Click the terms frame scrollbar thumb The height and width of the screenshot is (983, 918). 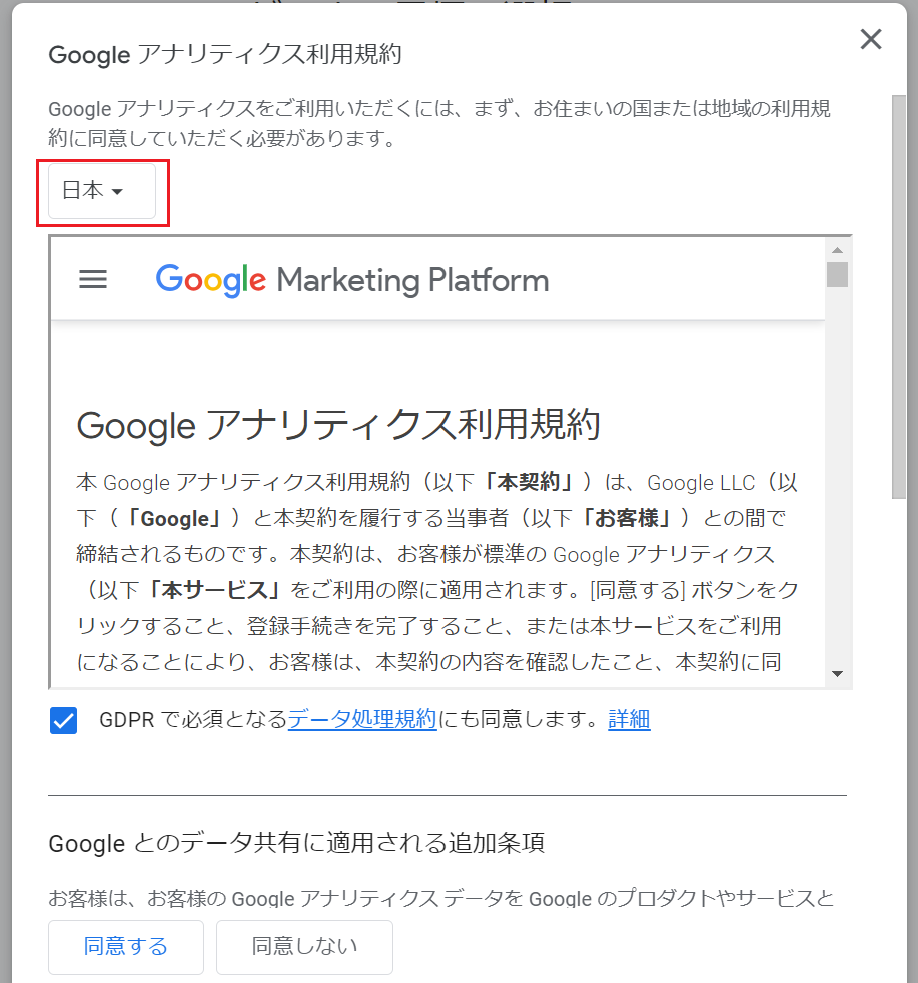[837, 275]
